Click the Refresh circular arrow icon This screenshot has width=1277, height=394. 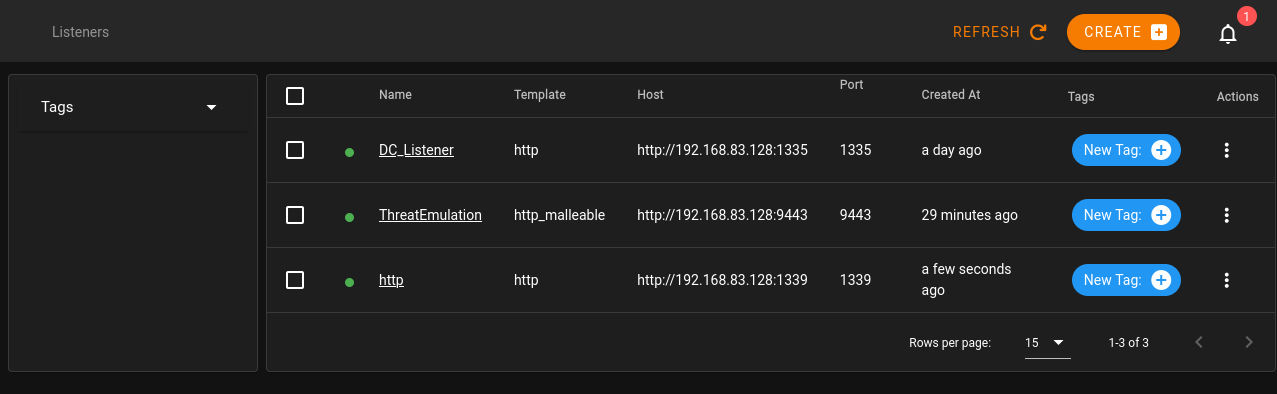1038,32
